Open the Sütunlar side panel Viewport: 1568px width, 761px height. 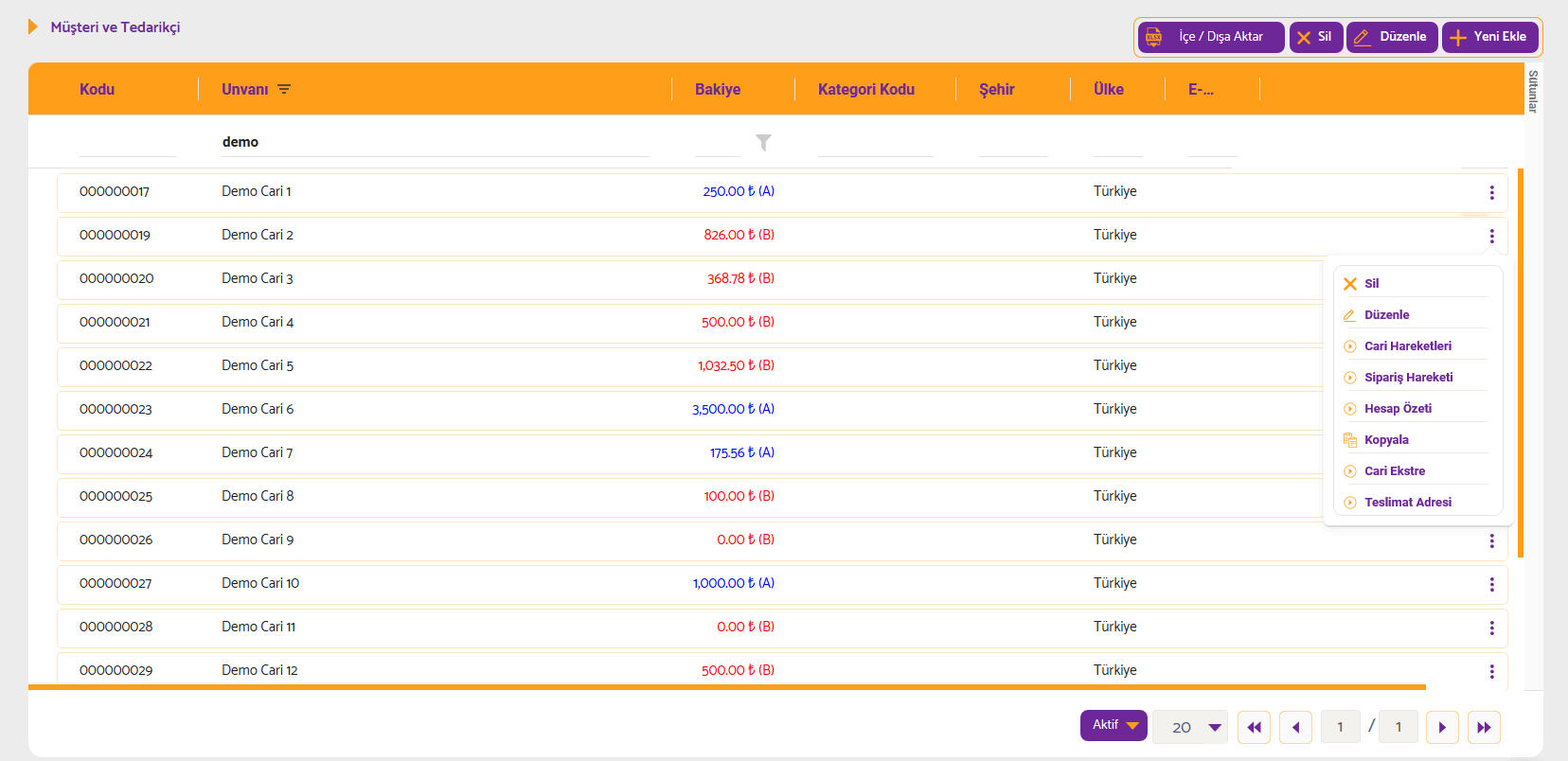coord(1533,91)
